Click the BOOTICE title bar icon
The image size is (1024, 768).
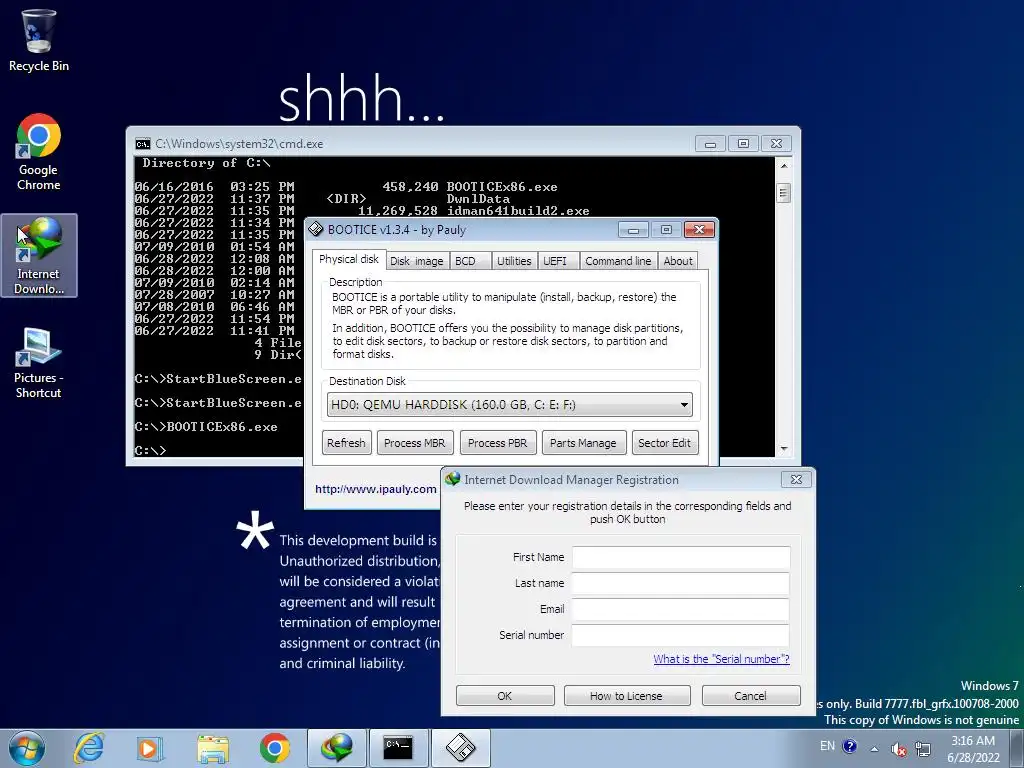click(316, 229)
